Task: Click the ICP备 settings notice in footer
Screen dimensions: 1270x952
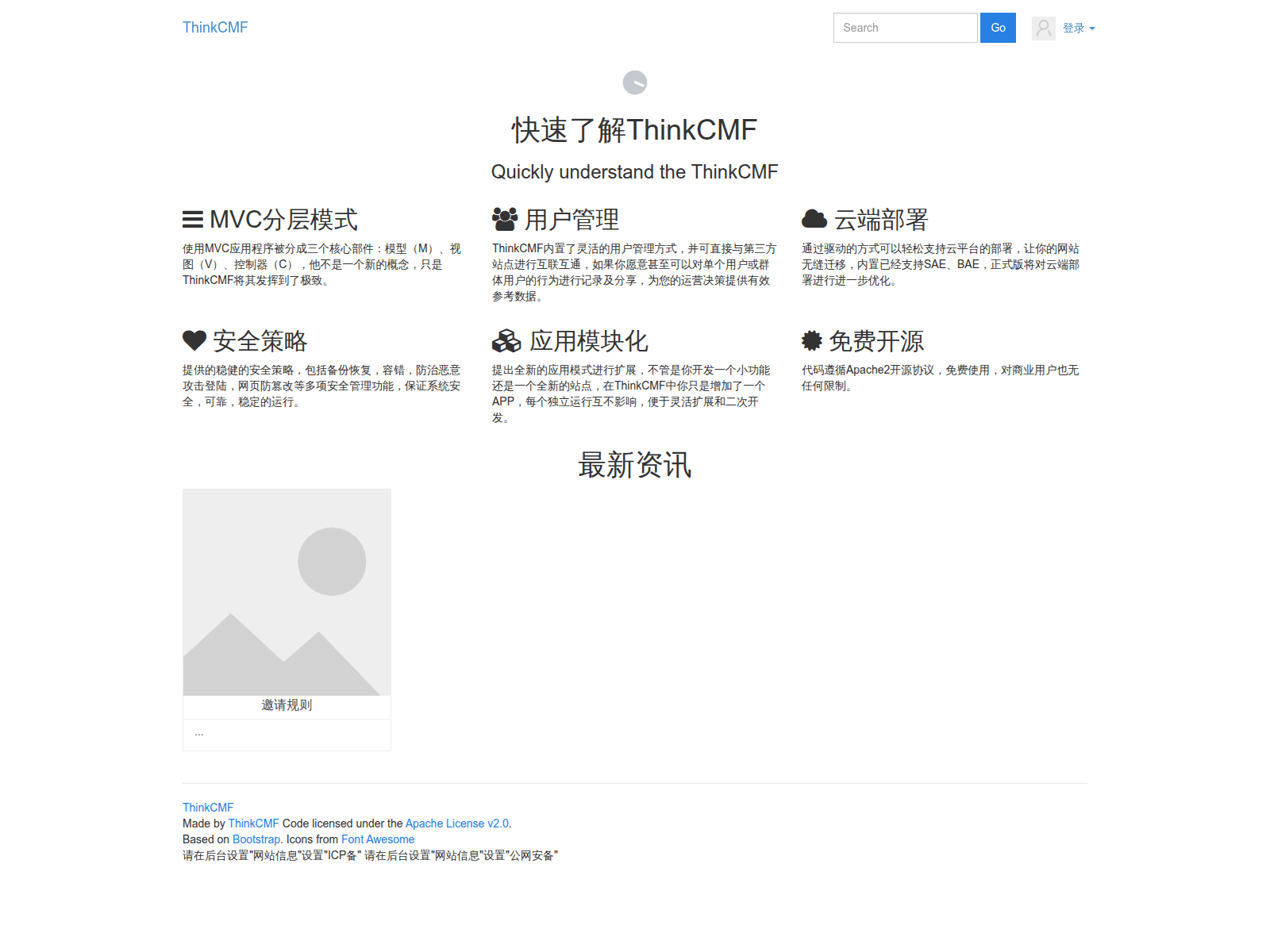Action: click(272, 855)
